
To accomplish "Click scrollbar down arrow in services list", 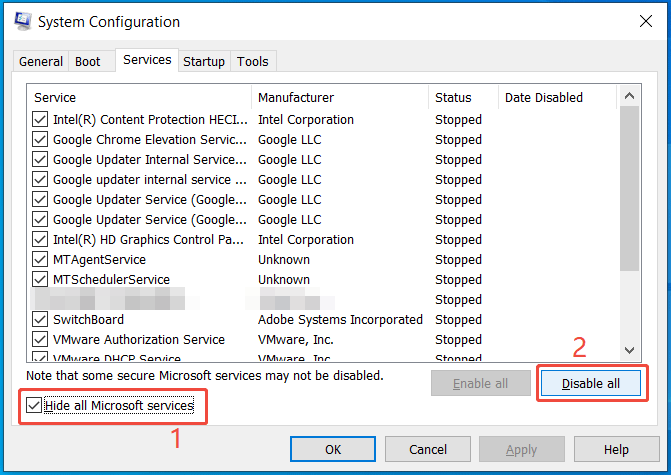I will point(629,350).
